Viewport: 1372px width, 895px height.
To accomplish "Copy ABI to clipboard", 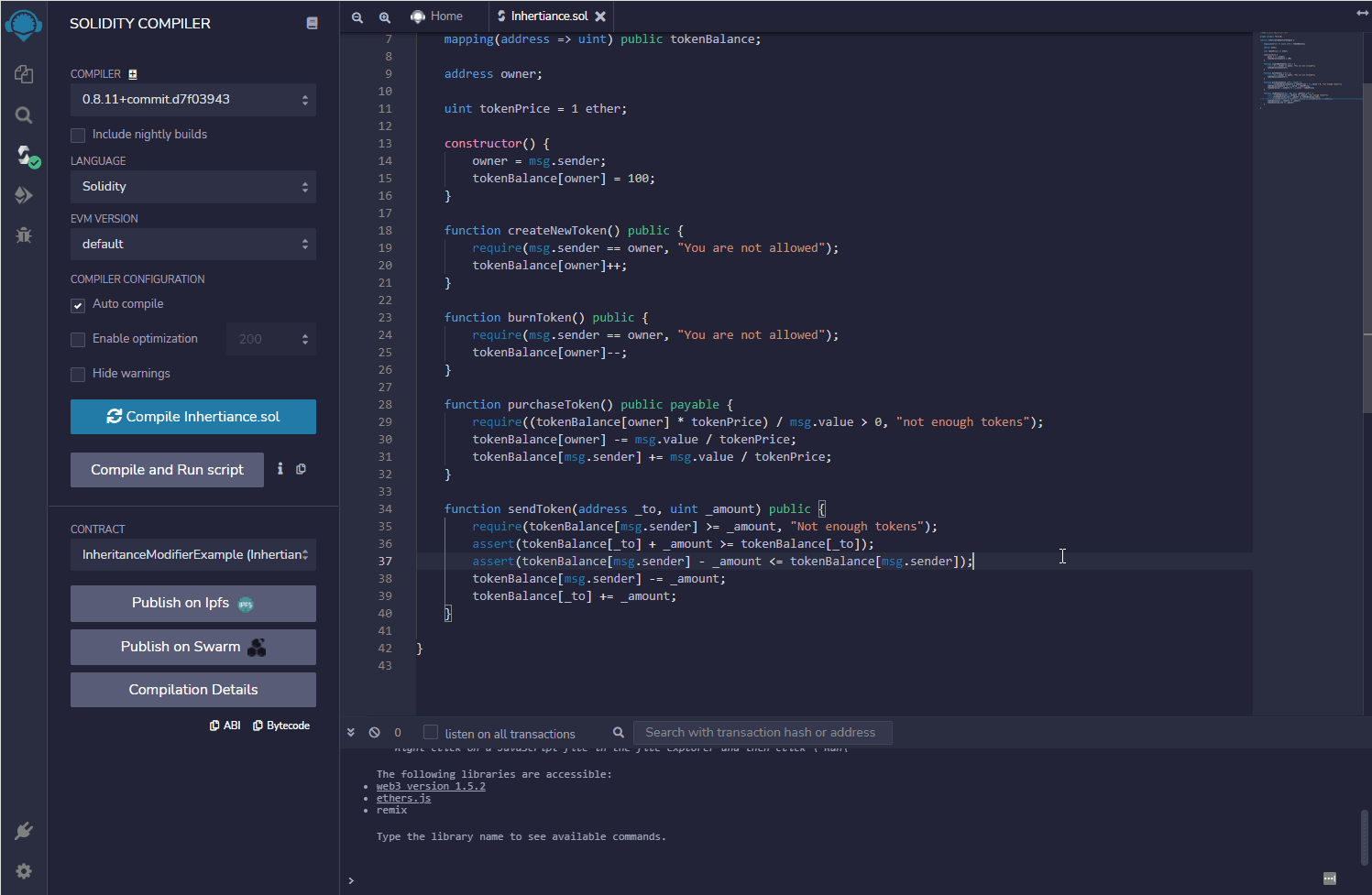I will coord(225,726).
